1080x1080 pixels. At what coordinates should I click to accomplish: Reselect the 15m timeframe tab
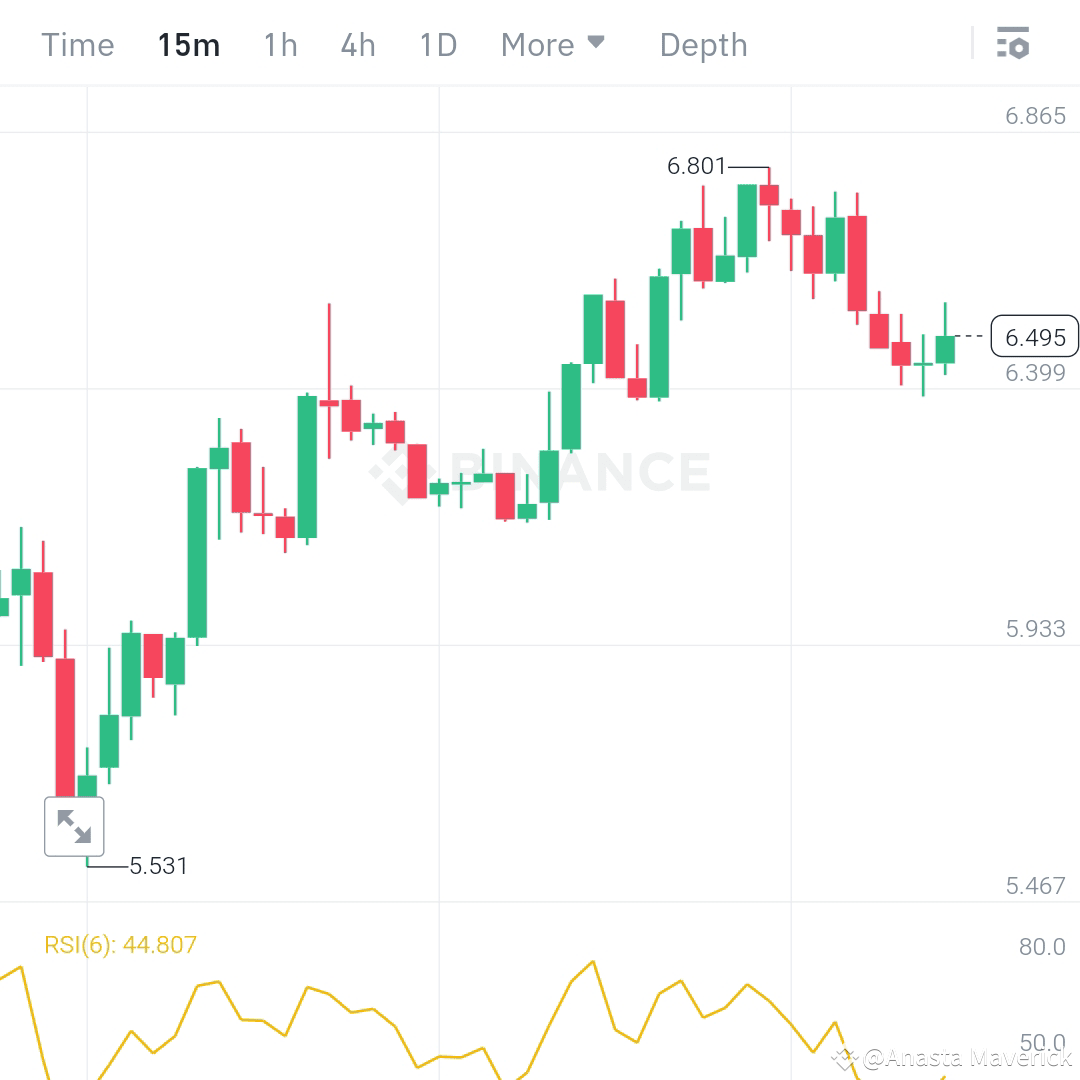pos(189,44)
